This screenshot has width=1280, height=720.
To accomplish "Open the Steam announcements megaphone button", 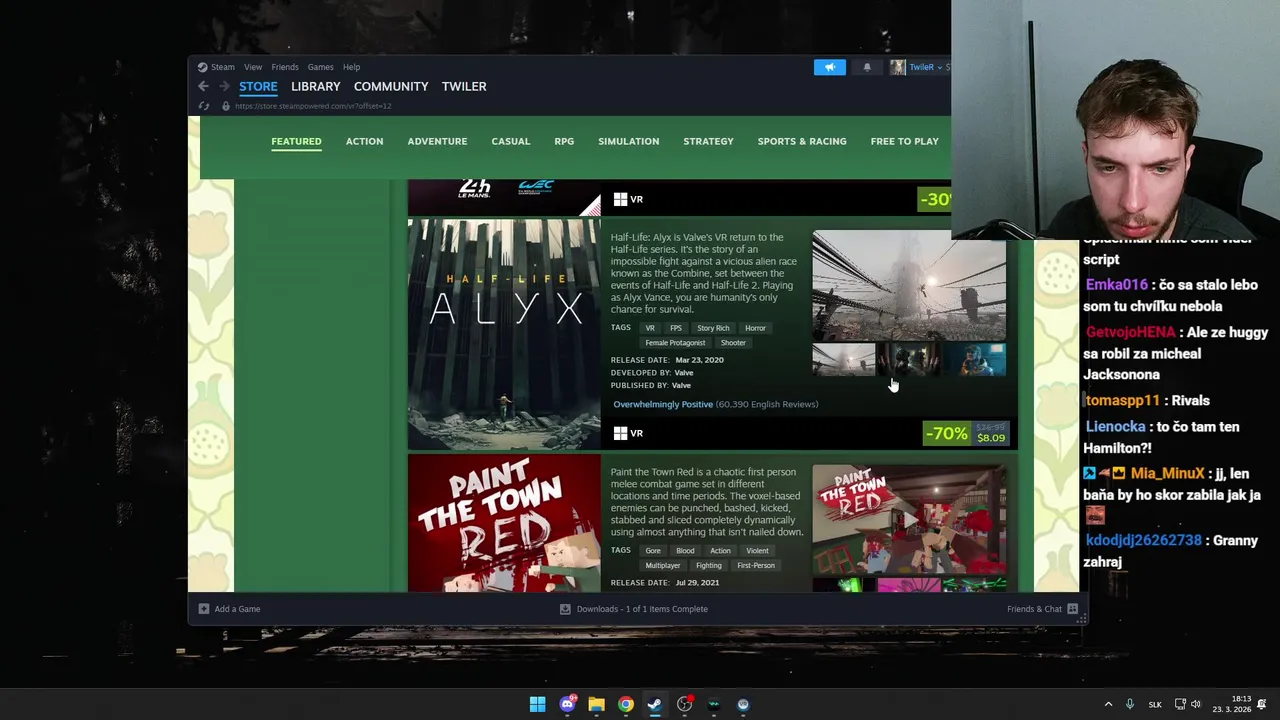I will 829,67.
